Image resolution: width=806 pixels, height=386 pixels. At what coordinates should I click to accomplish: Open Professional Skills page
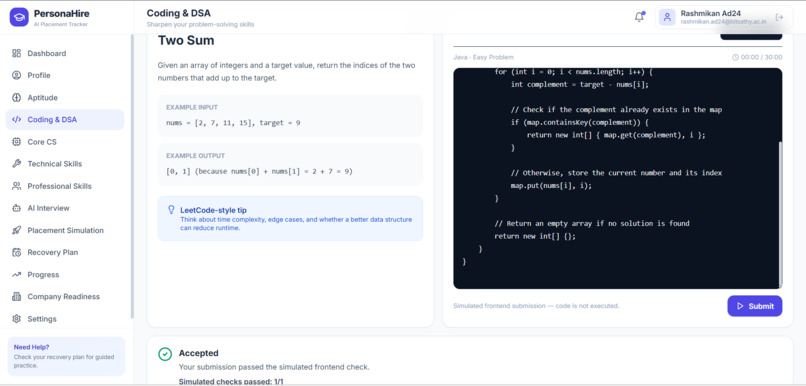(x=65, y=186)
